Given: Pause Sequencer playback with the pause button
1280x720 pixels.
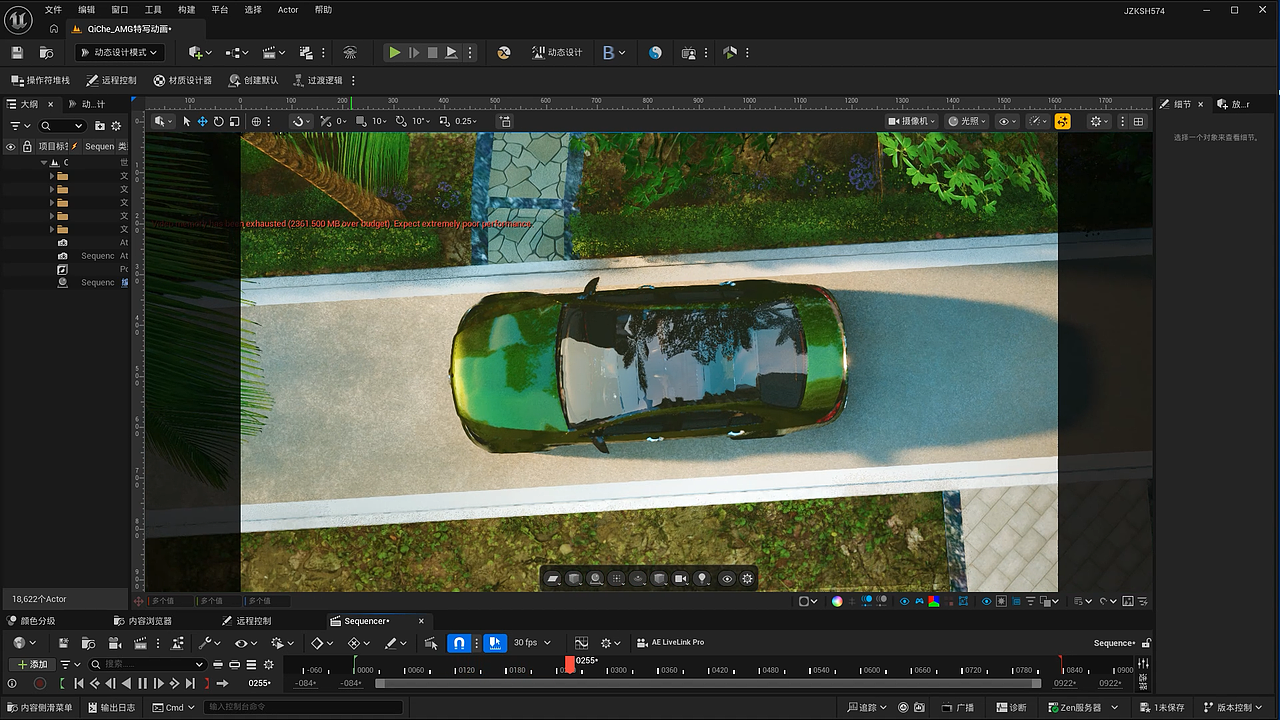Looking at the screenshot, I should point(142,683).
